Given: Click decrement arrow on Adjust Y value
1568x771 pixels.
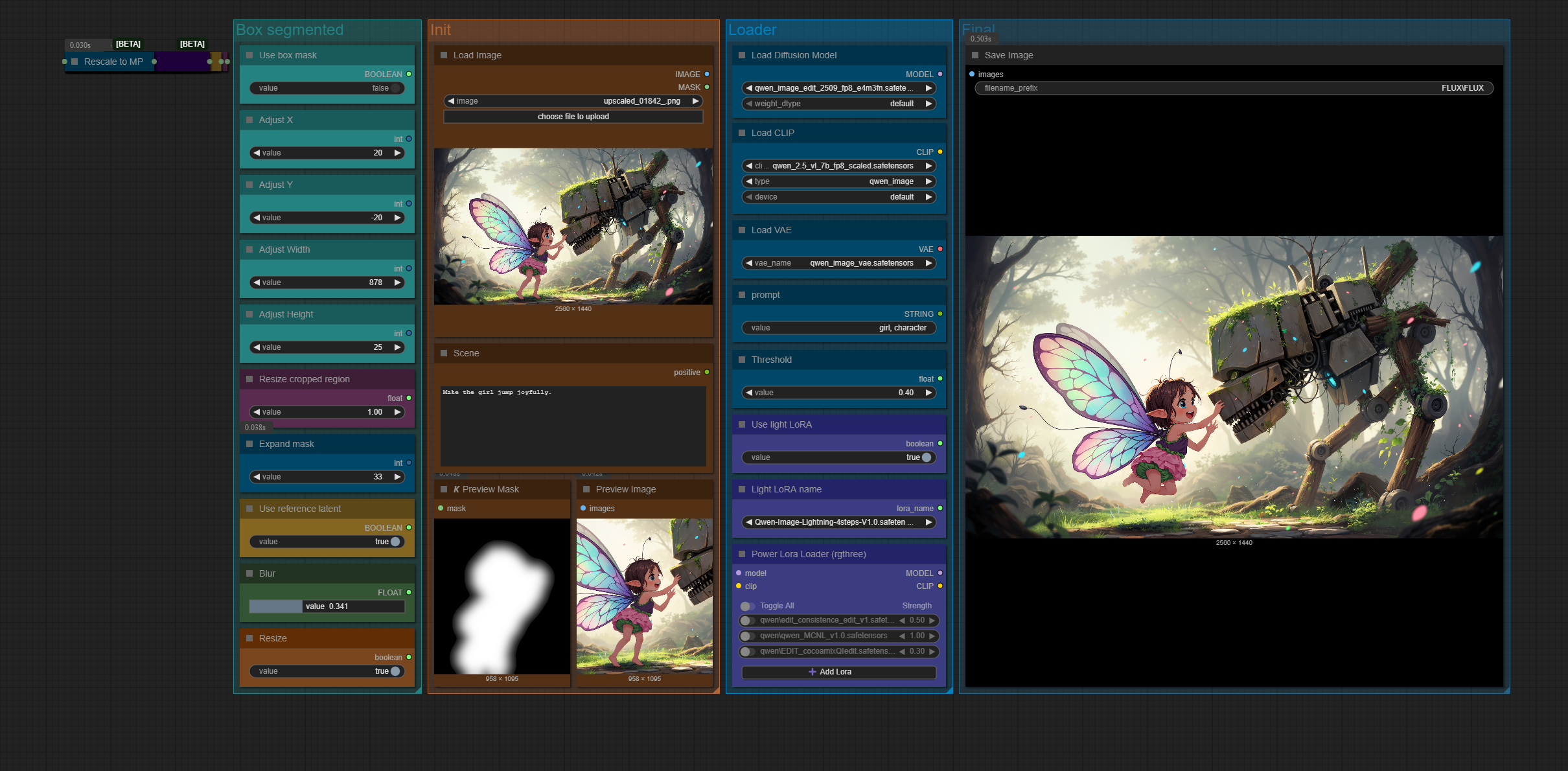Looking at the screenshot, I should tap(257, 218).
